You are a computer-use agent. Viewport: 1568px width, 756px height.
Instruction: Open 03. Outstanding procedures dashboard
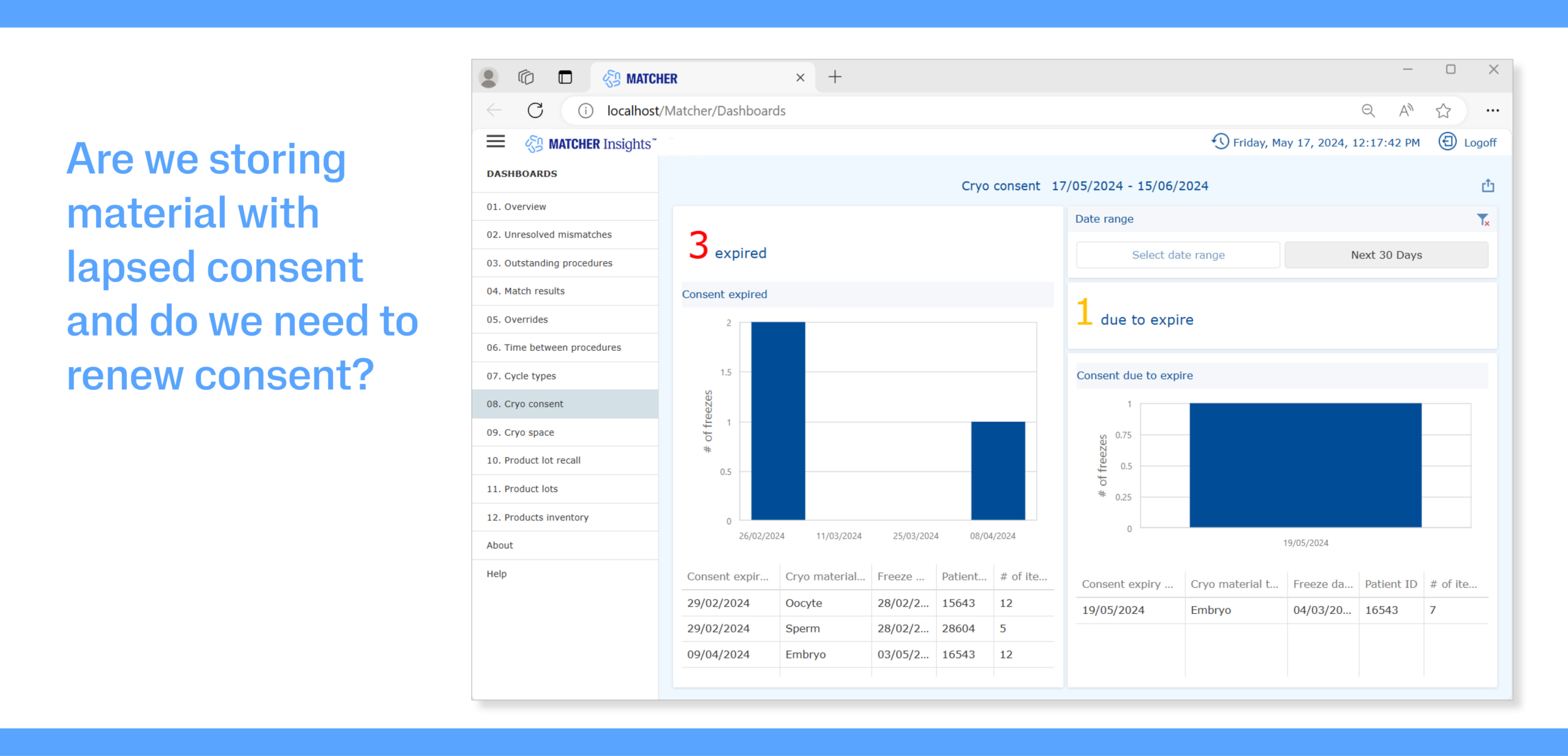(565, 263)
